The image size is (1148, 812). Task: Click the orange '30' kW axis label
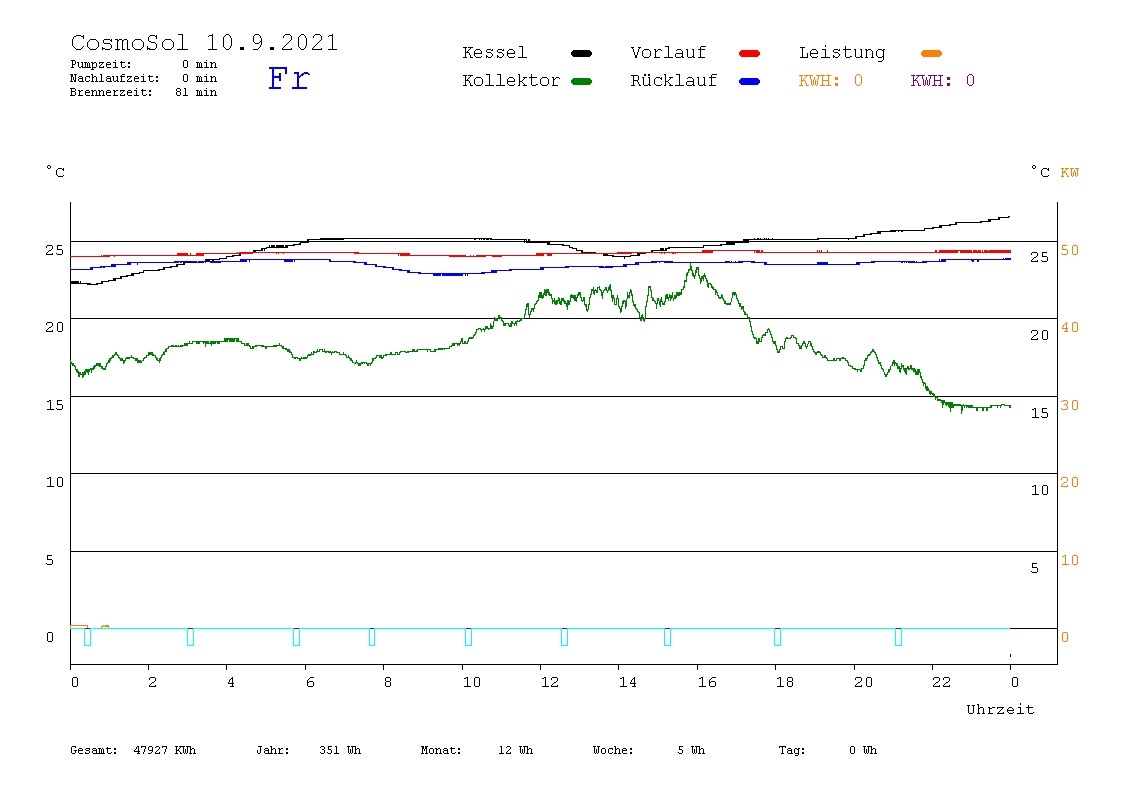click(x=1070, y=405)
